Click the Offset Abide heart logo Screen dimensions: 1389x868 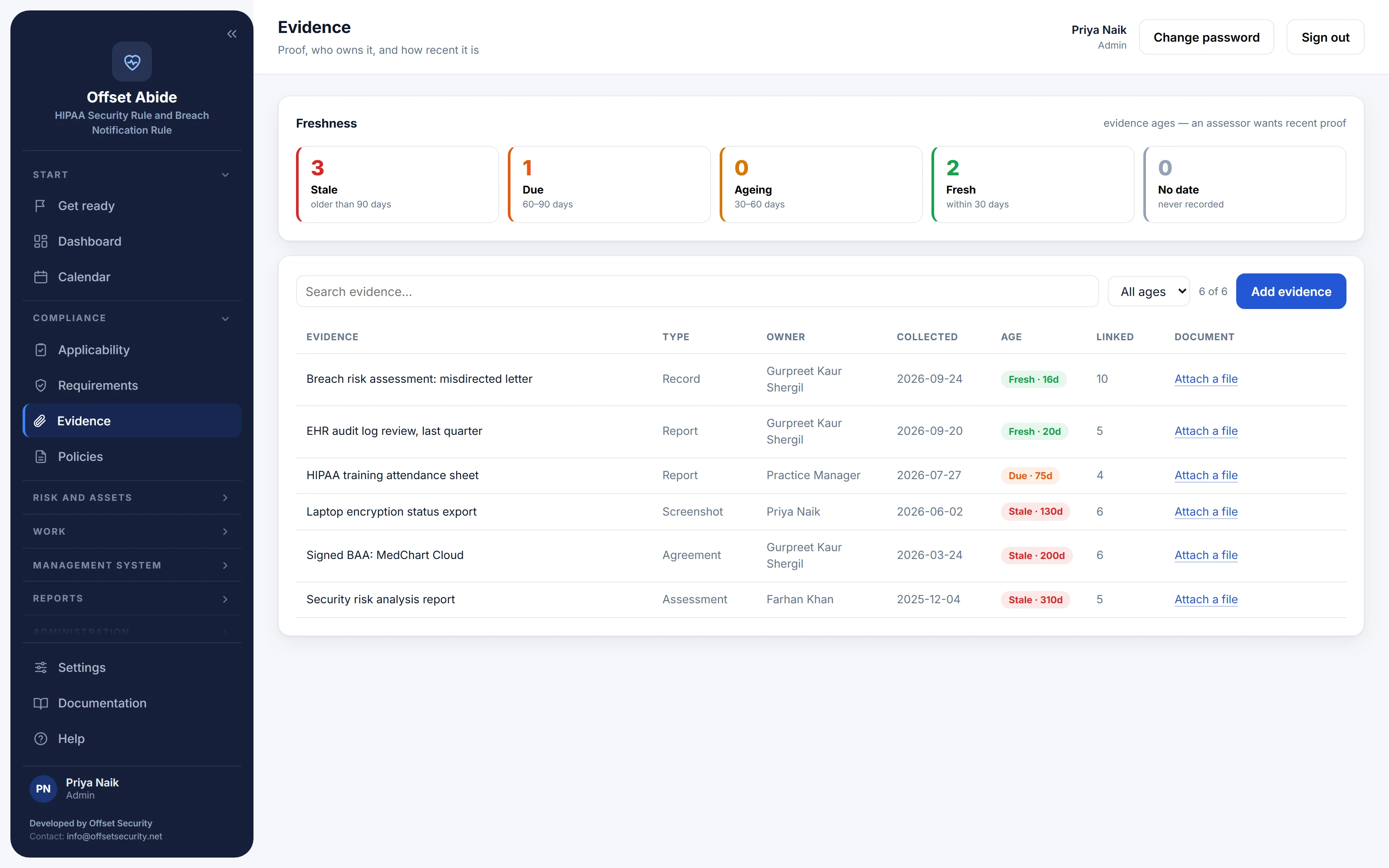click(132, 62)
